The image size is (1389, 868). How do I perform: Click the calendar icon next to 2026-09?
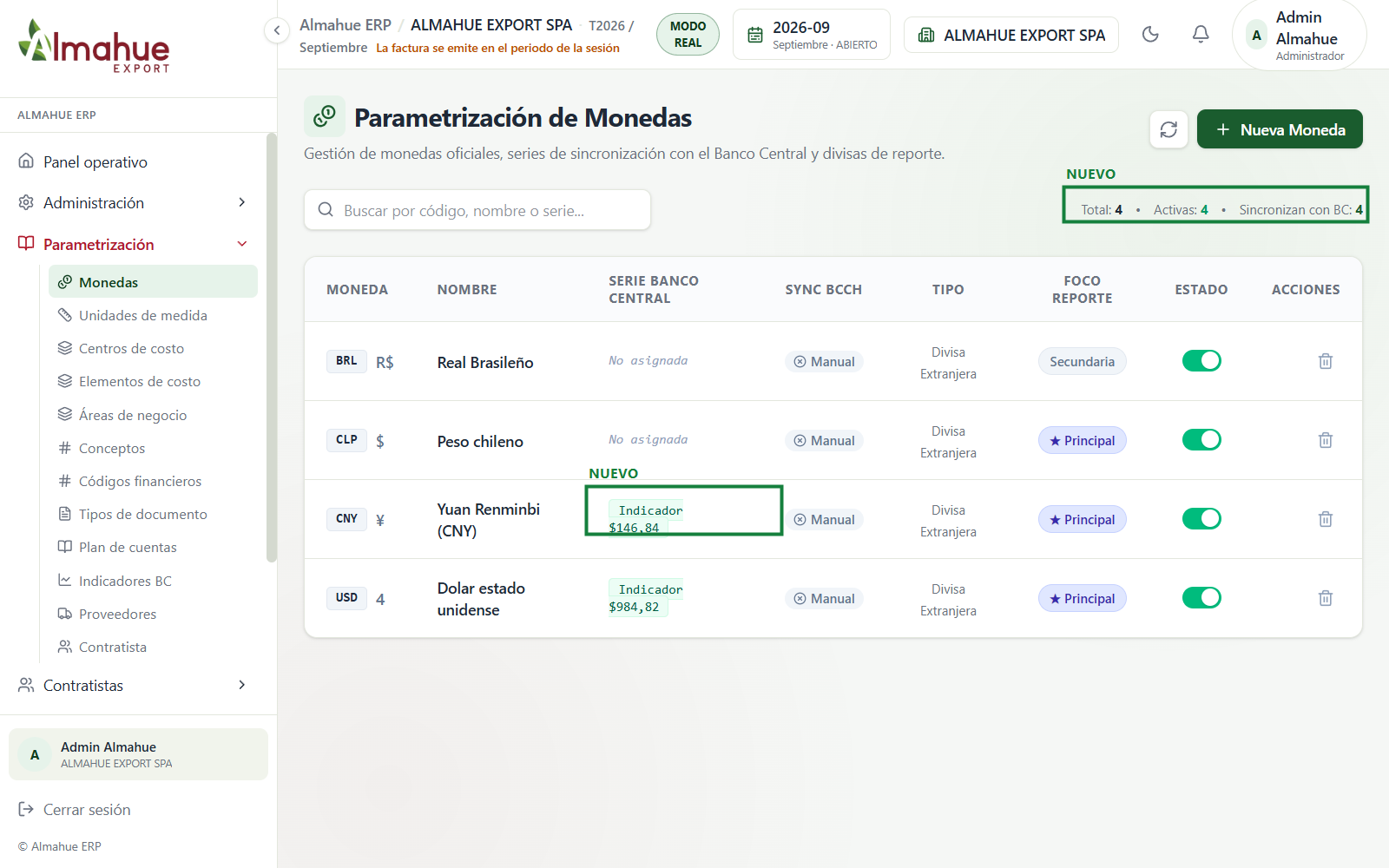[x=755, y=35]
